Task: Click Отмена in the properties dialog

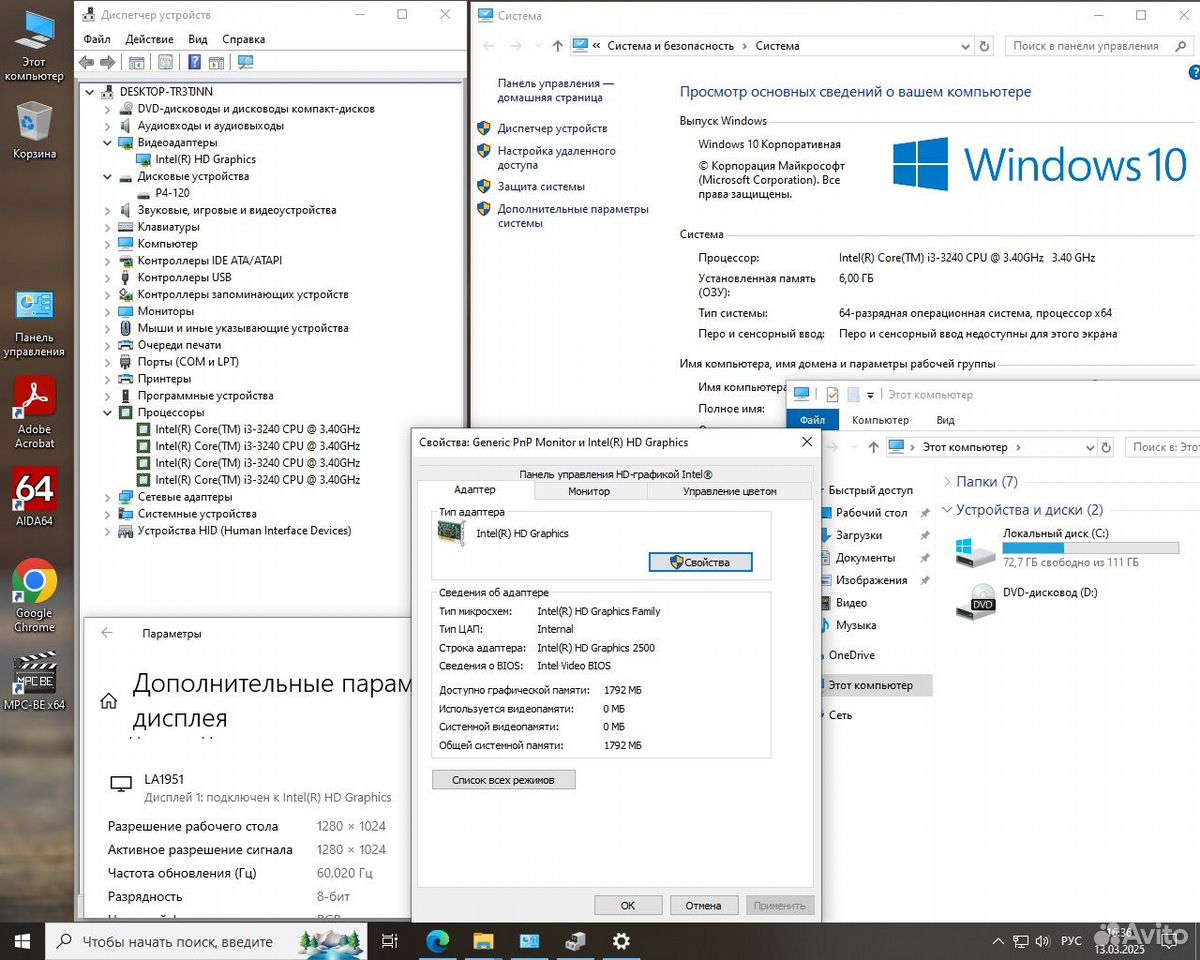Action: (704, 906)
